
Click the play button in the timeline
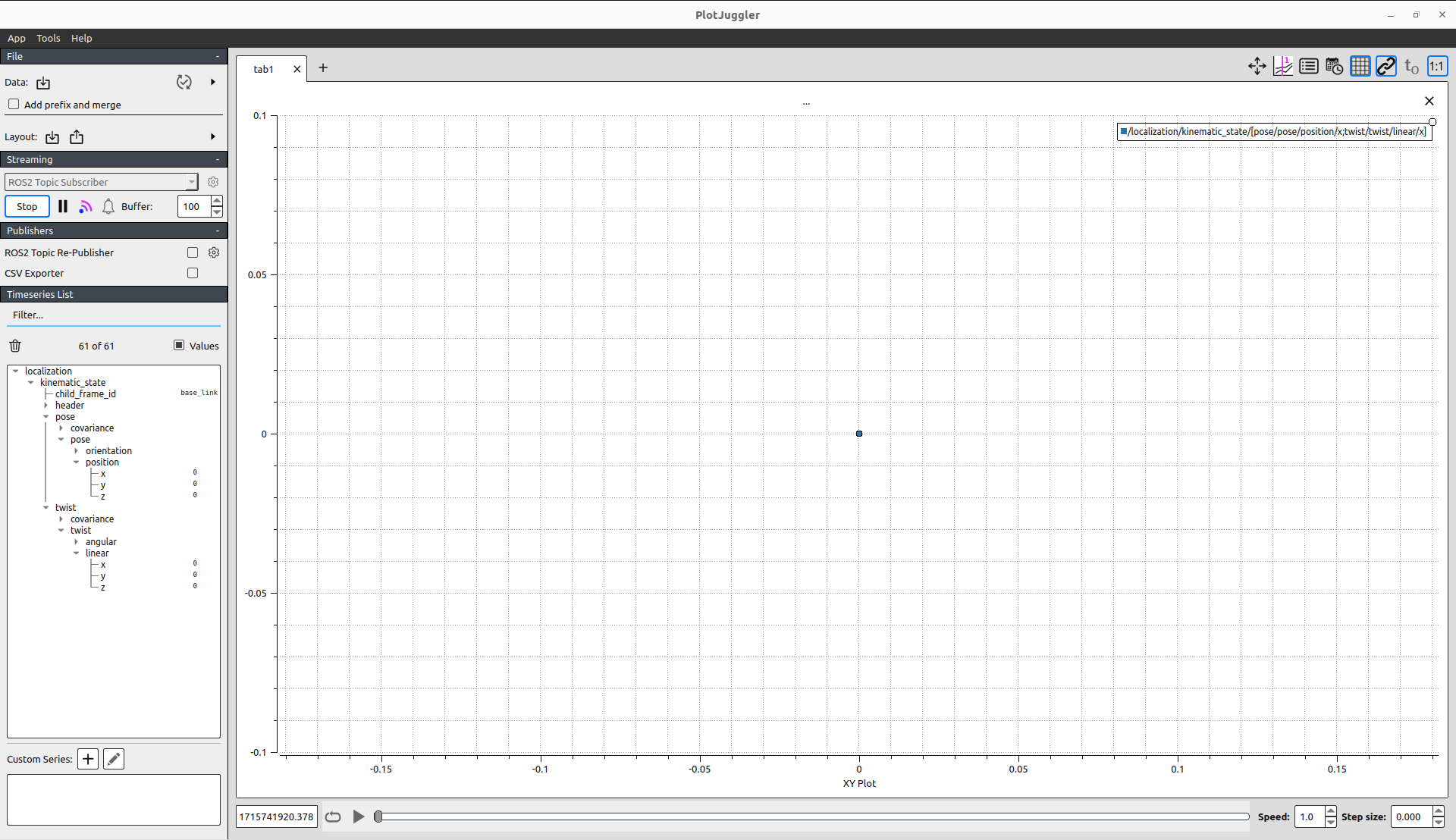[x=359, y=816]
